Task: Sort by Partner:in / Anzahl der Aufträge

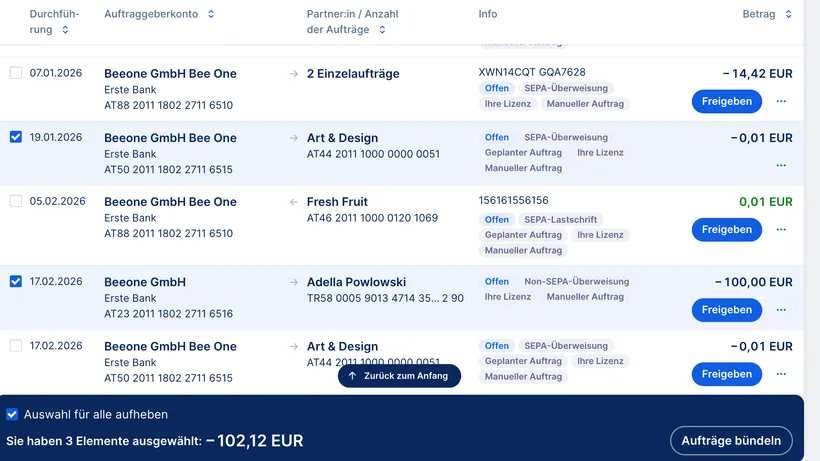Action: [382, 30]
